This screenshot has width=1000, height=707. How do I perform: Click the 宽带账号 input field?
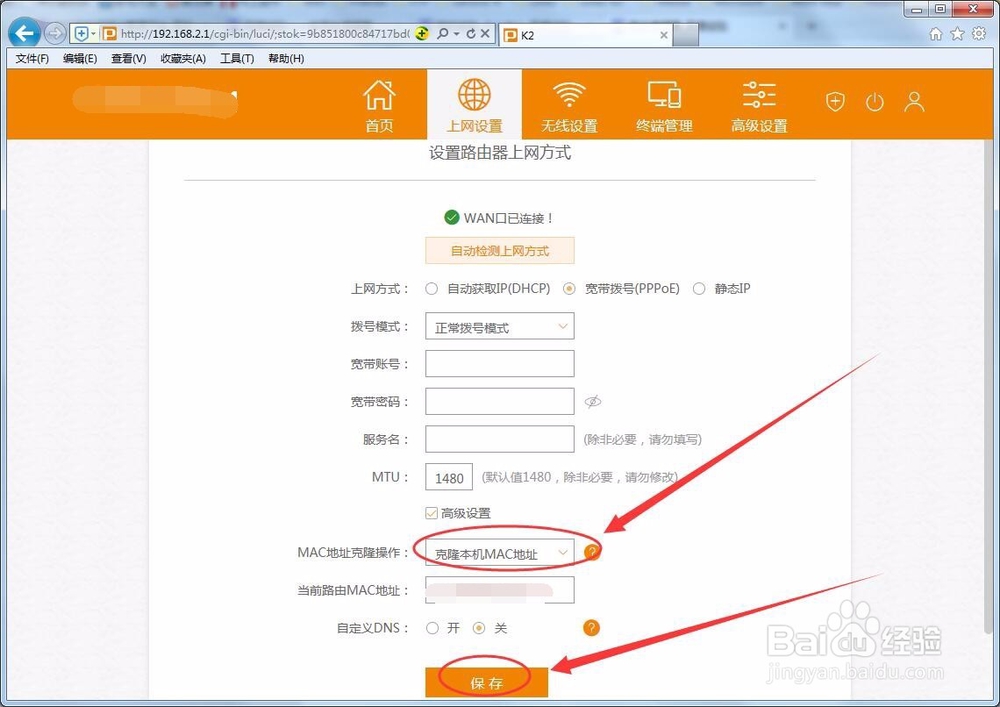pos(499,363)
